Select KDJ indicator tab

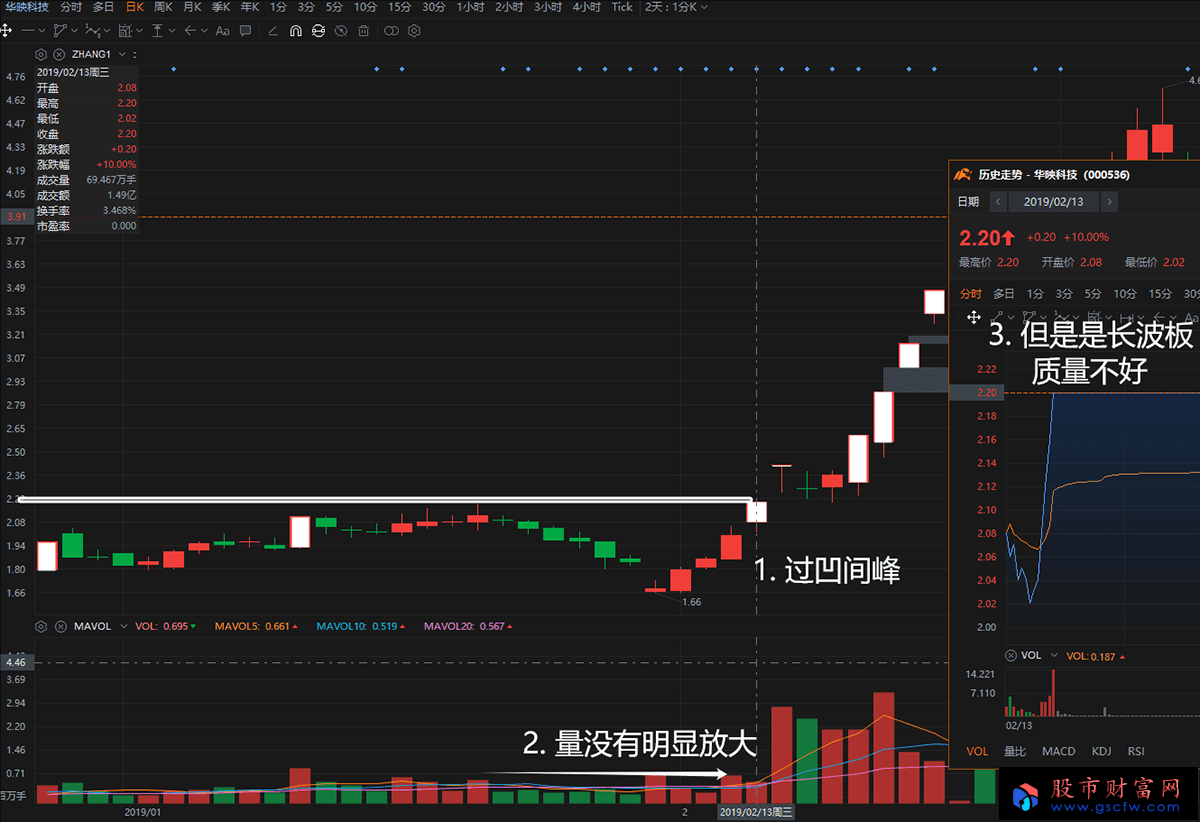1101,751
